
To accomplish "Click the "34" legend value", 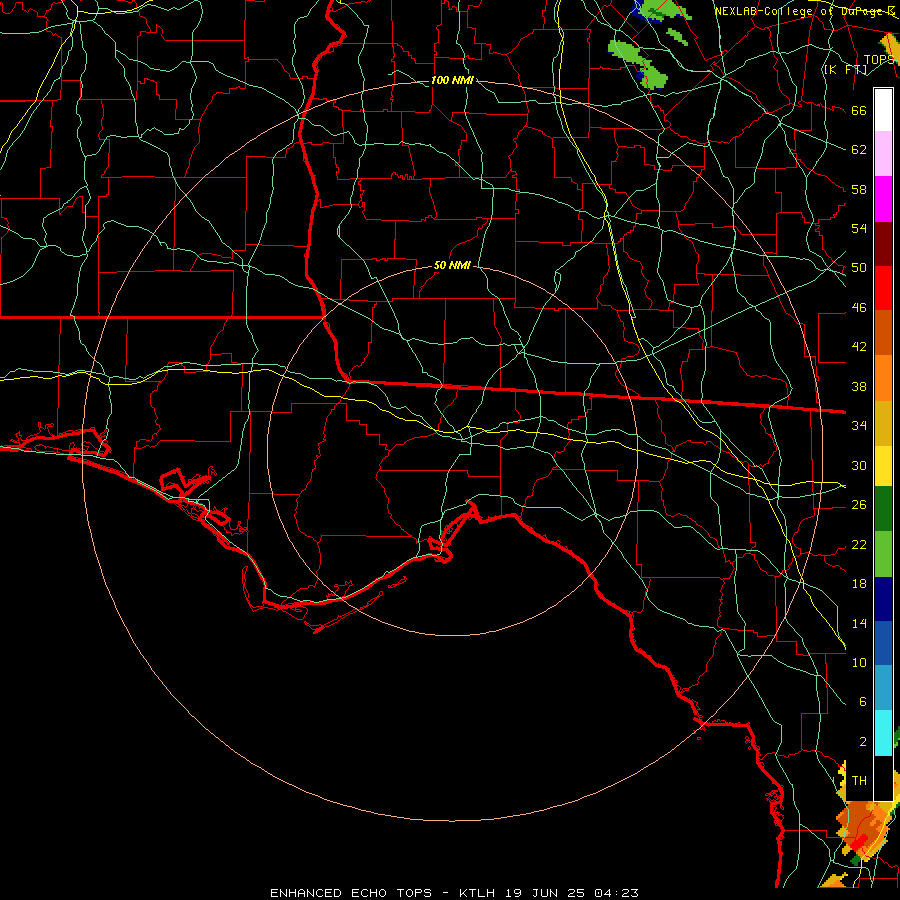I will click(x=859, y=426).
